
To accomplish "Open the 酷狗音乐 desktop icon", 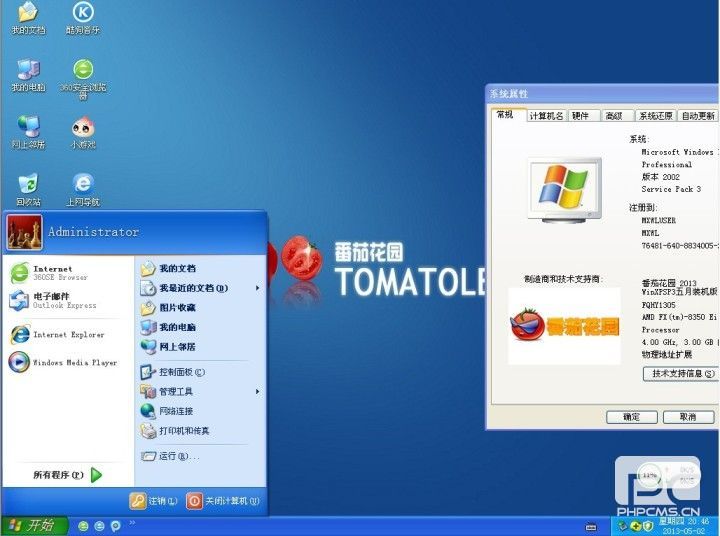I will [83, 18].
